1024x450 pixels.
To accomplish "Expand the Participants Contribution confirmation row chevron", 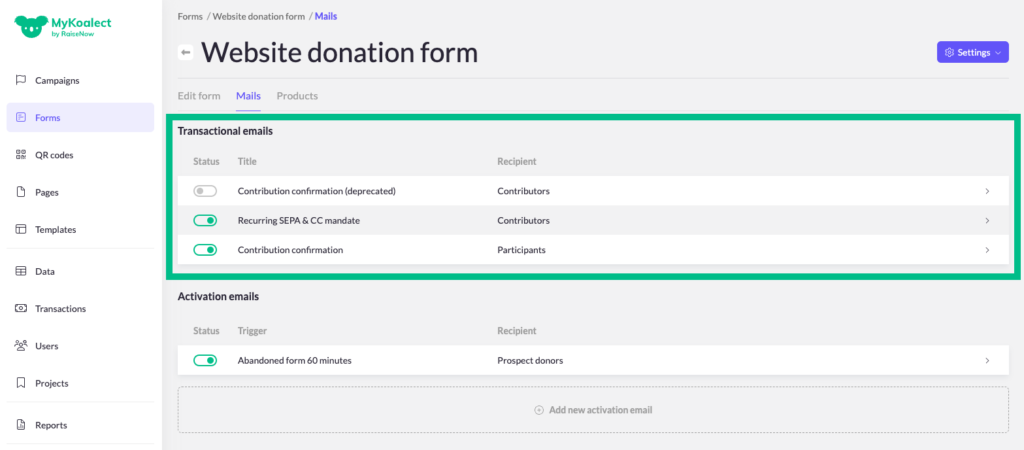I will point(987,250).
